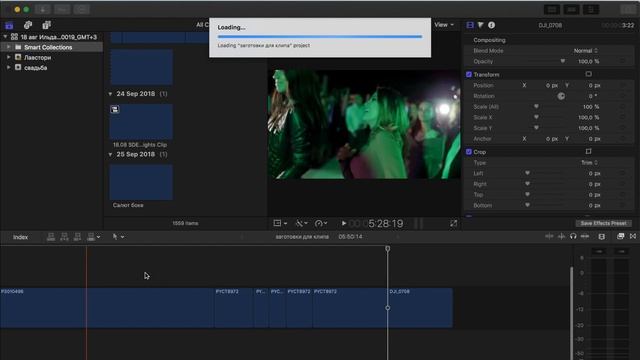Toggle the Browser panel layout button

coord(552,9)
